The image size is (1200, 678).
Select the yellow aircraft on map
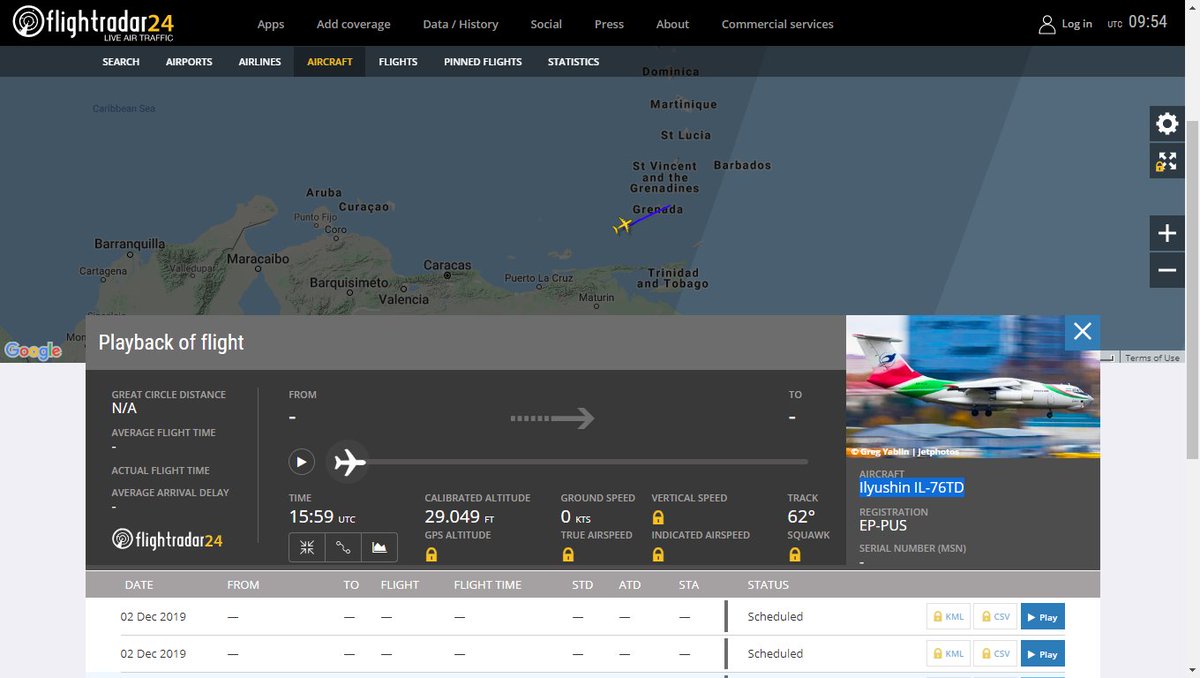623,225
